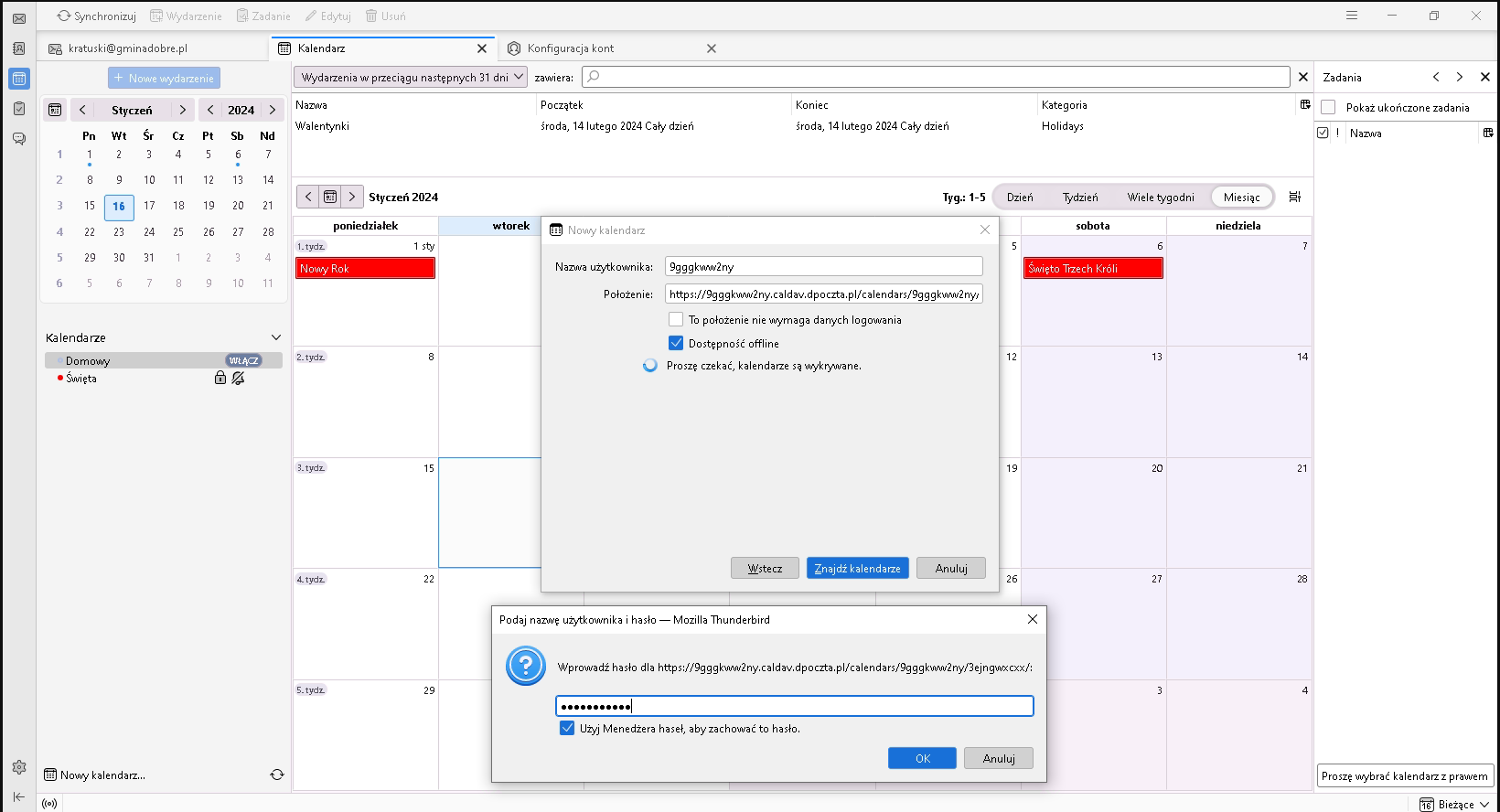Check 'To położenie nie wymaga danych logowania'
Screen dimensions: 1500x812
[676, 320]
